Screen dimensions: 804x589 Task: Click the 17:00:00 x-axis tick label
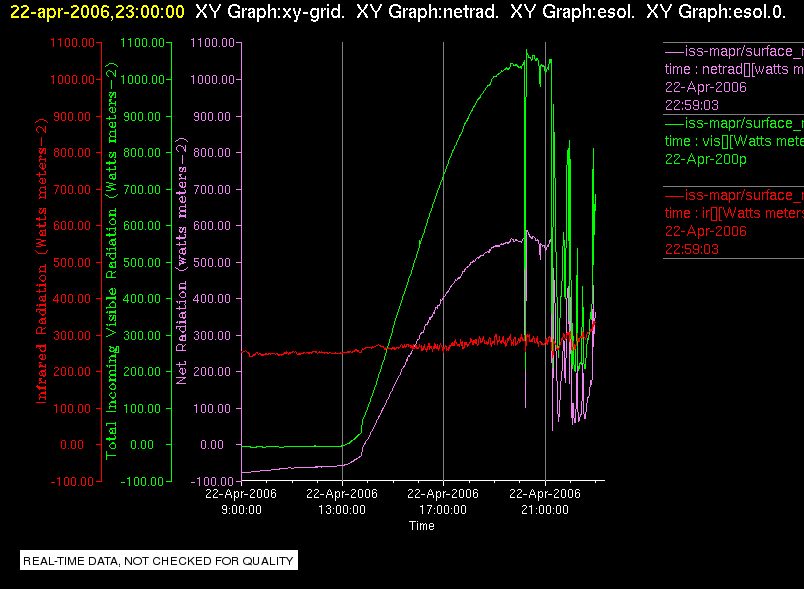point(443,510)
